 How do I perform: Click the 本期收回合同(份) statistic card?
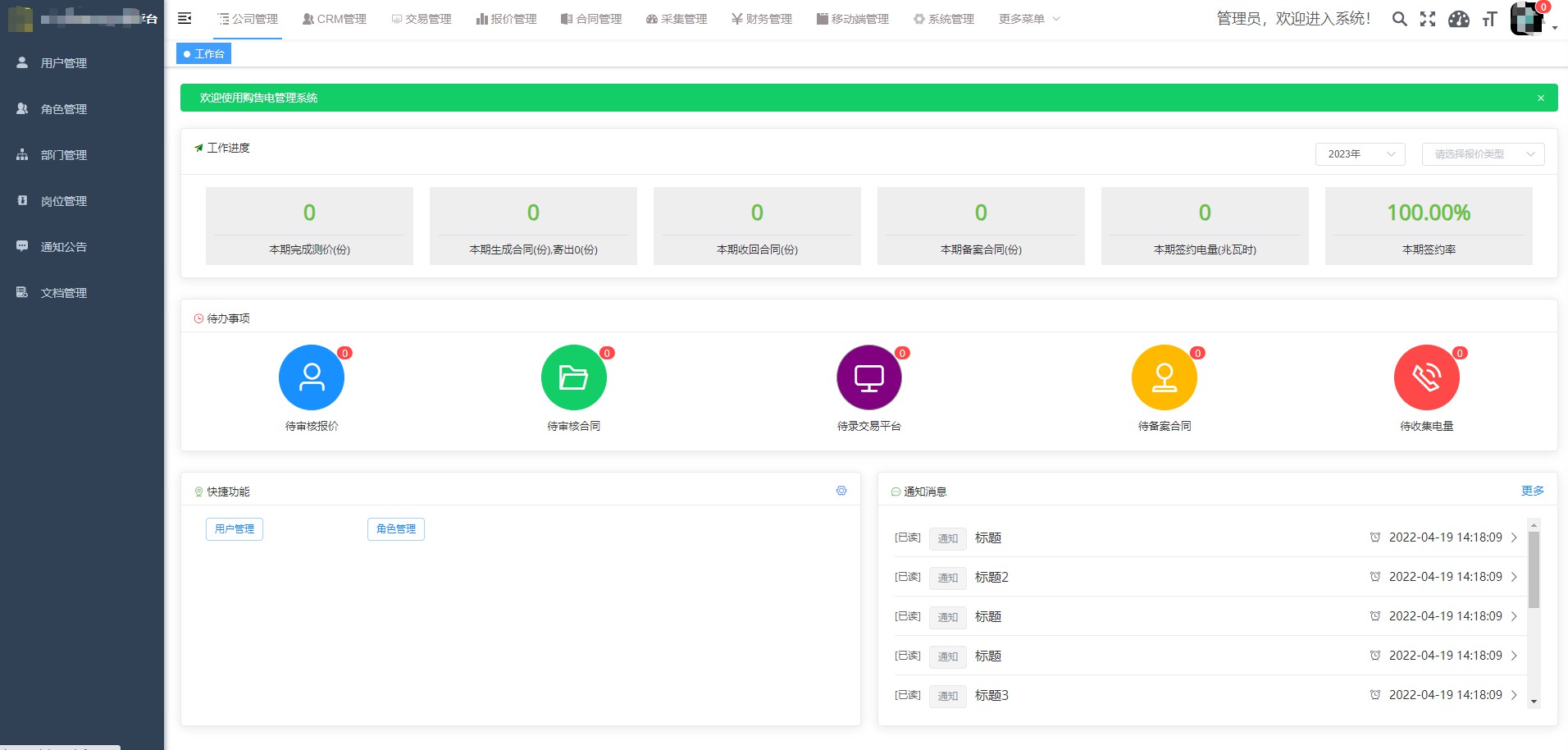pos(757,226)
